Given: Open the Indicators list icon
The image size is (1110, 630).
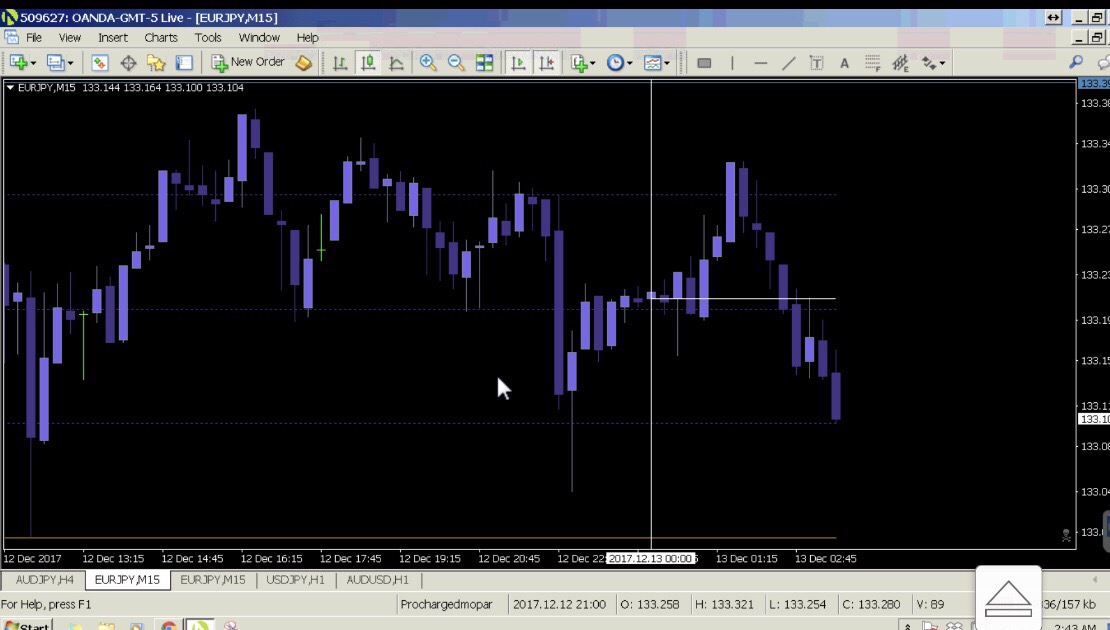Looking at the screenshot, I should click(x=579, y=63).
